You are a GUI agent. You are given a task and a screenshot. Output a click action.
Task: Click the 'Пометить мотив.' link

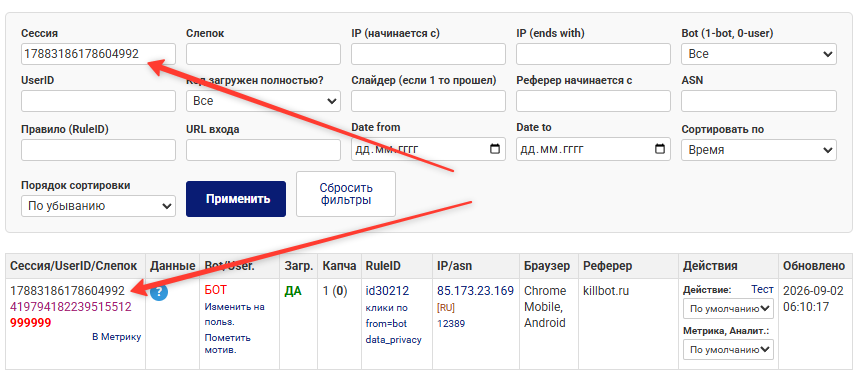point(228,344)
